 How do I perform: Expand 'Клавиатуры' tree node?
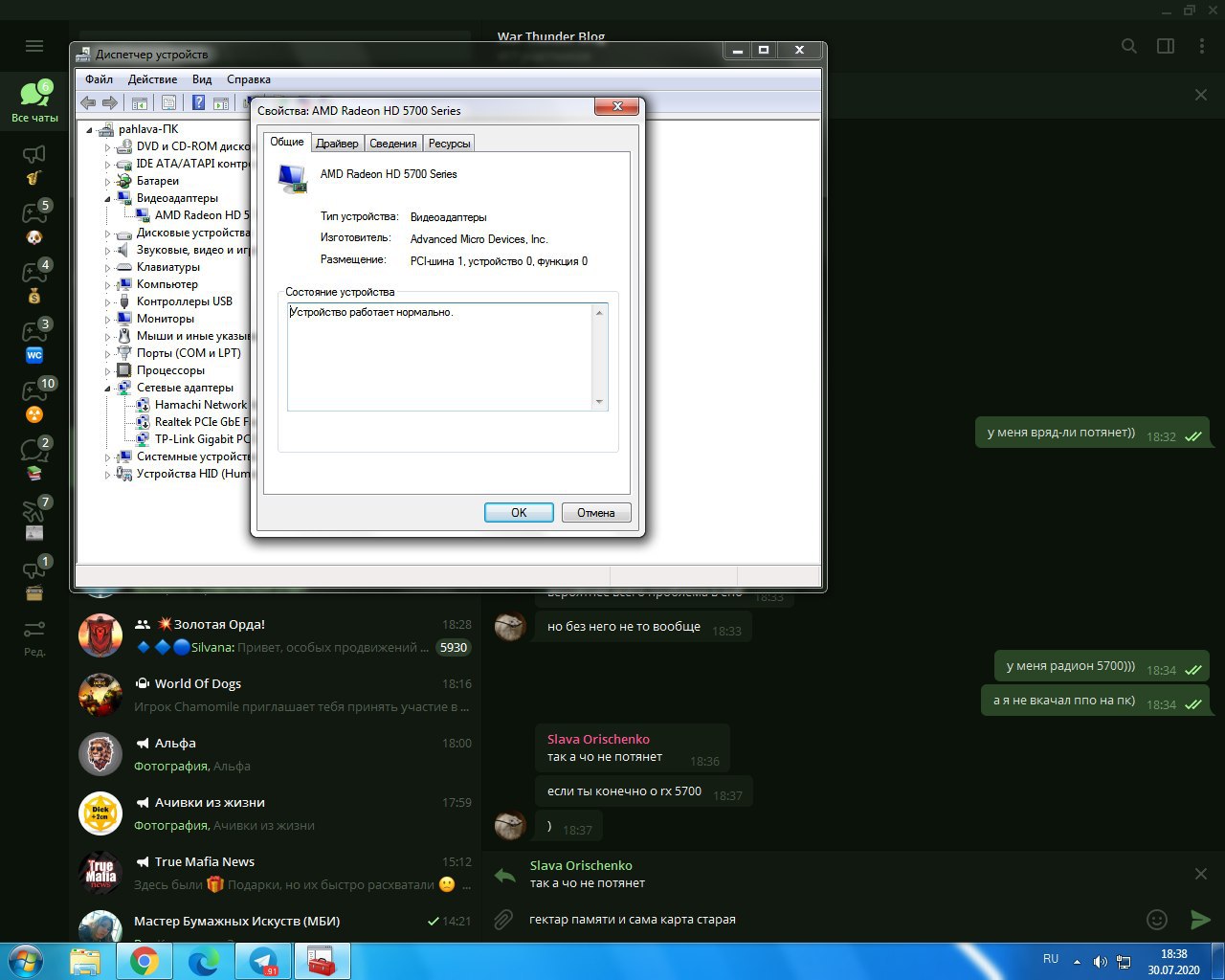point(108,268)
